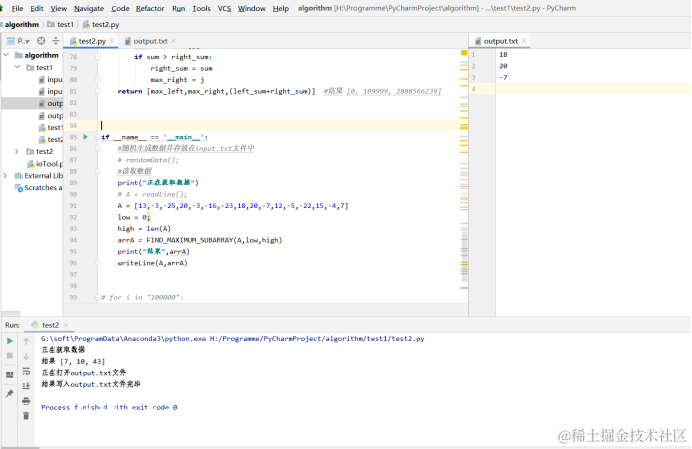Collapse test1 folder in tree

pyautogui.click(x=17, y=67)
